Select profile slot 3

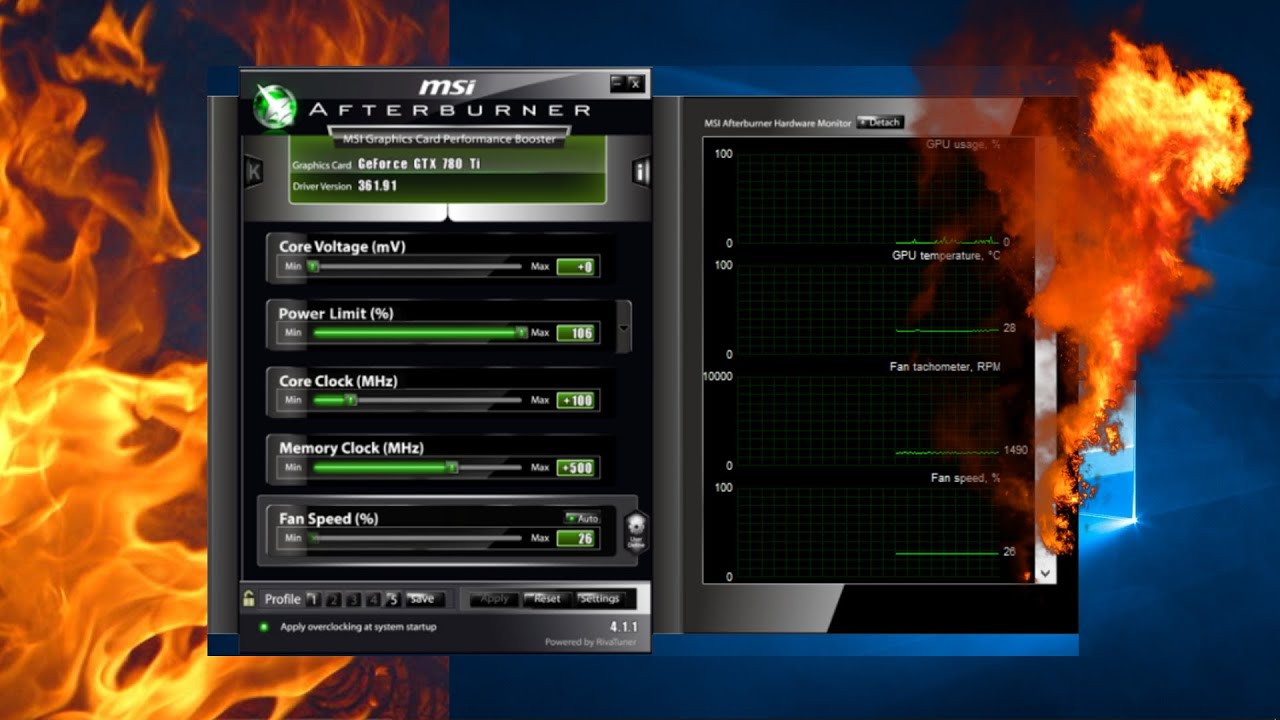tap(353, 599)
